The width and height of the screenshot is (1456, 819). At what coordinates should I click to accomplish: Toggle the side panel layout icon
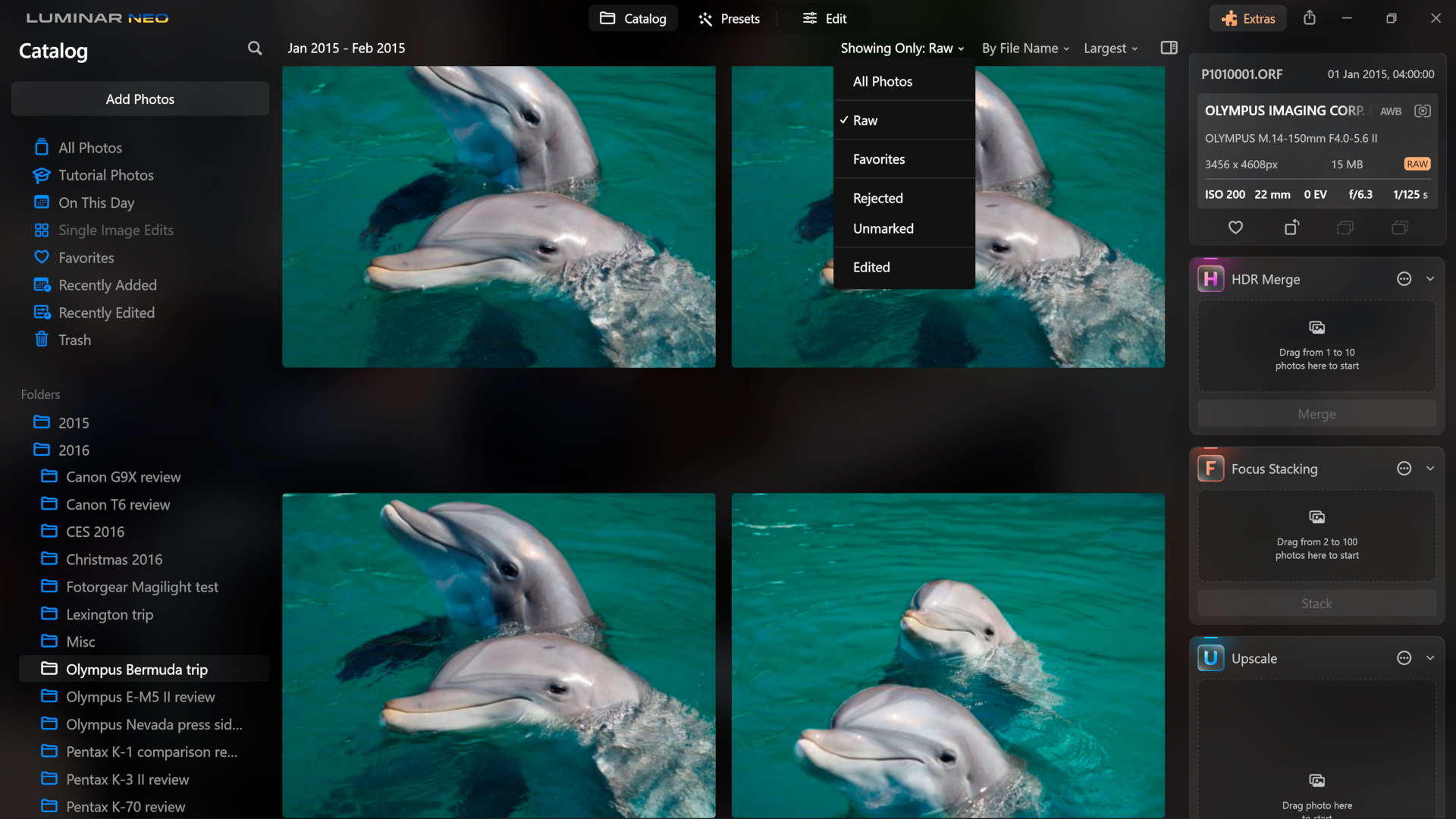(1169, 48)
